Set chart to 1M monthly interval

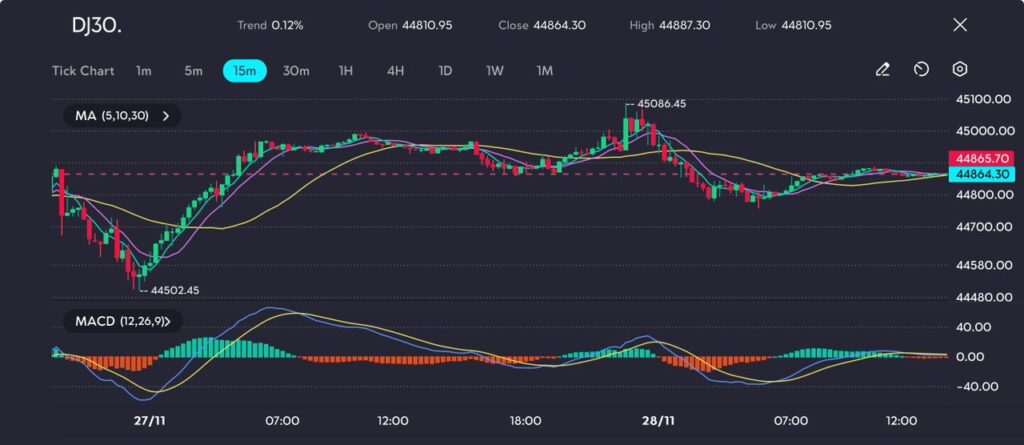coord(545,71)
